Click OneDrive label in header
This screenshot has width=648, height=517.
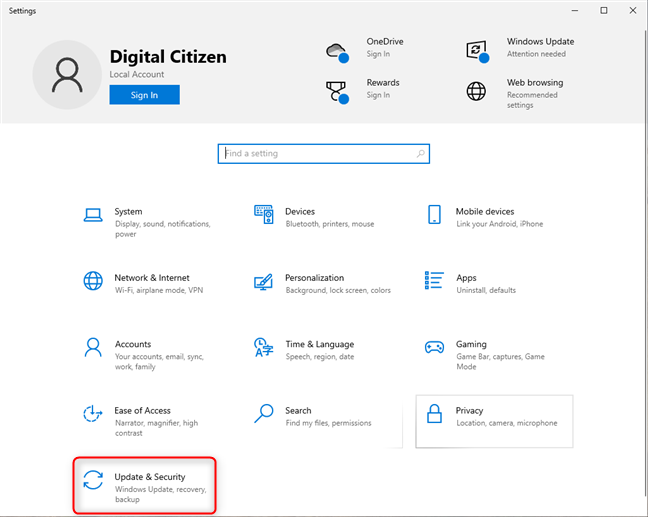(385, 42)
